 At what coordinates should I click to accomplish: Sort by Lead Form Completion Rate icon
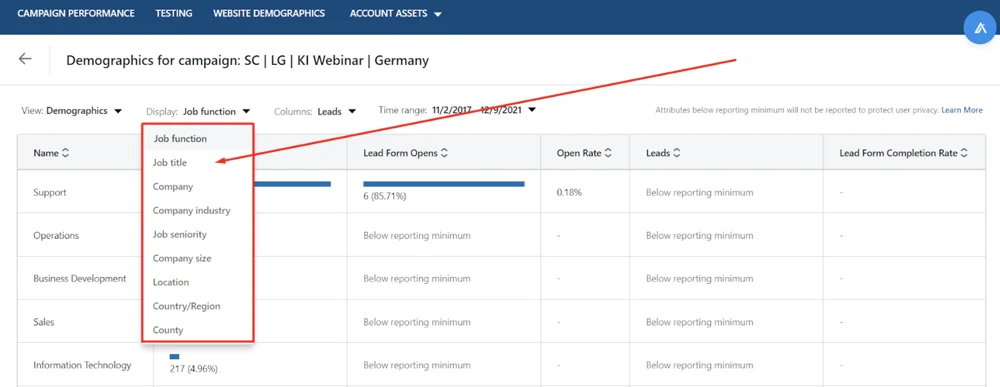click(x=964, y=153)
